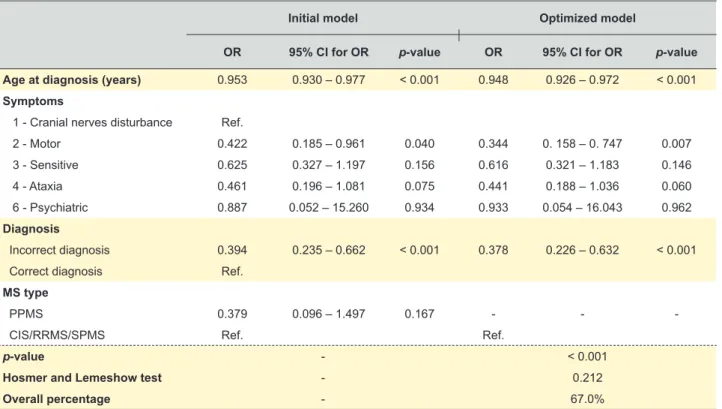The height and width of the screenshot is (409, 722).
Task: Select the "0.196 – 1.081" interval
Action: (329, 186)
